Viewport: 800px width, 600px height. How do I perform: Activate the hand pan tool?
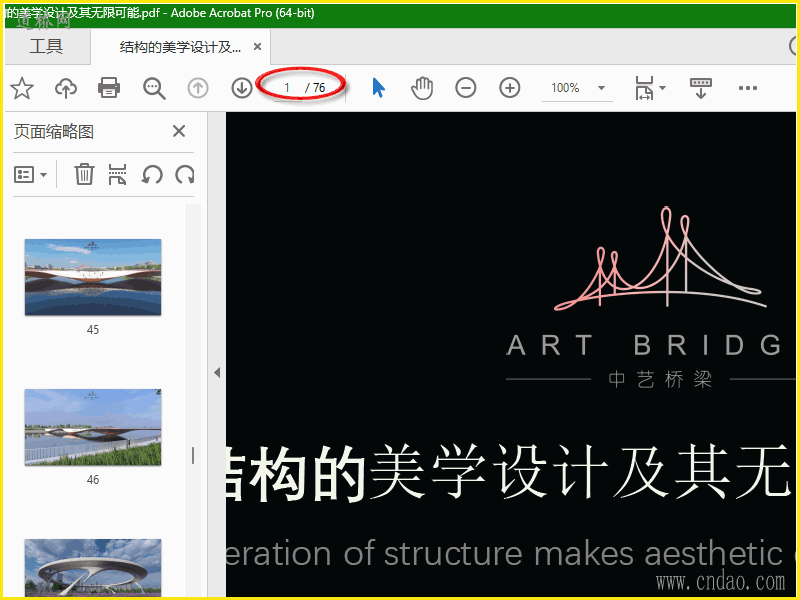[422, 88]
